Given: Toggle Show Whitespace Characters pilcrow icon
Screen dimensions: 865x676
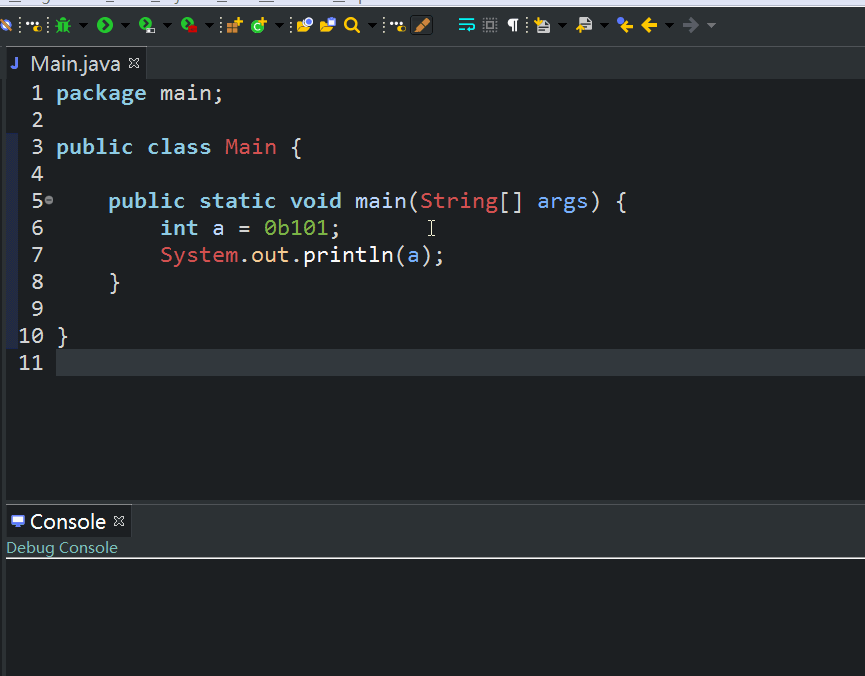Looking at the screenshot, I should pos(513,25).
